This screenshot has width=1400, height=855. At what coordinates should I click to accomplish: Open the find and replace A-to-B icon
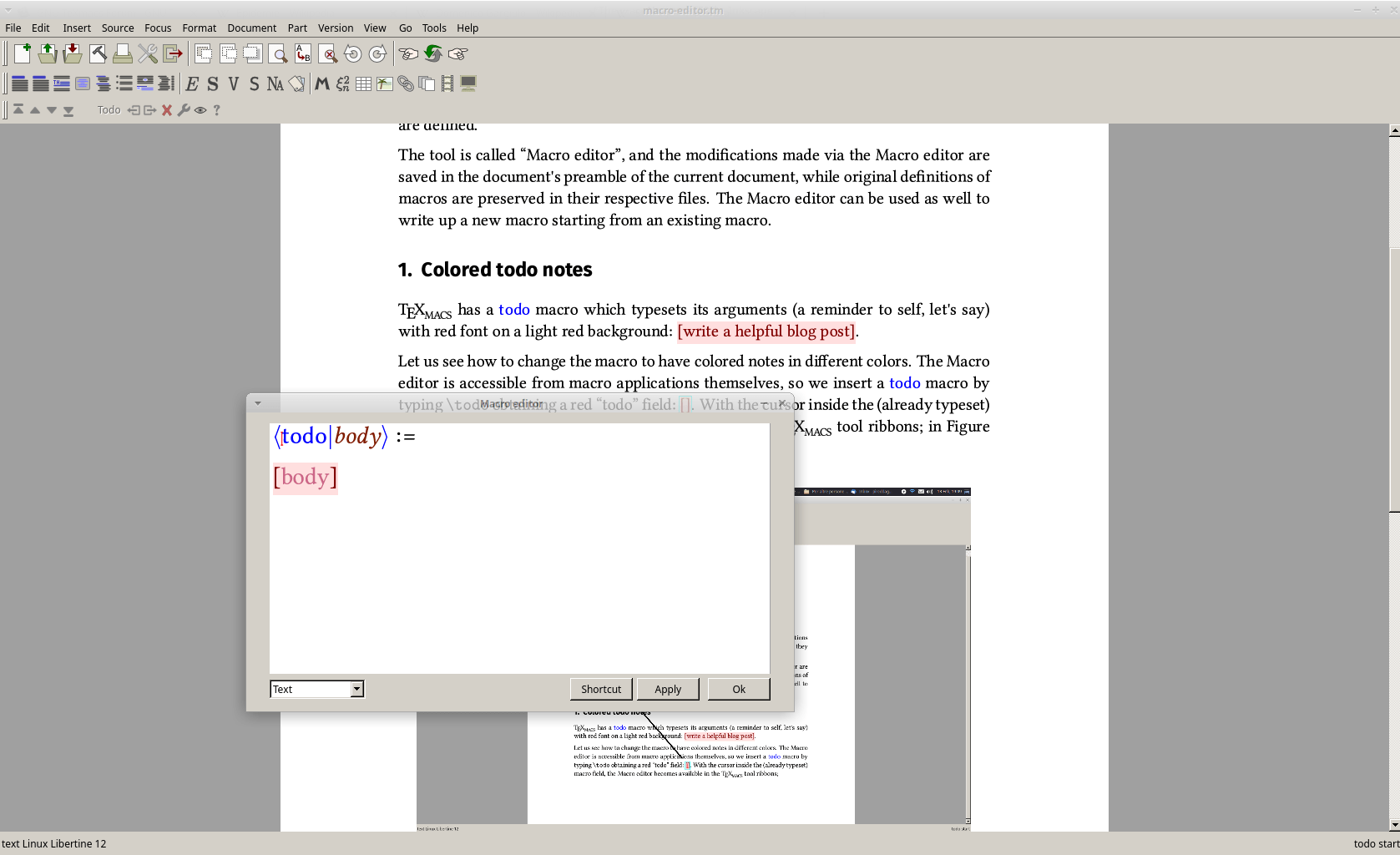tap(303, 53)
